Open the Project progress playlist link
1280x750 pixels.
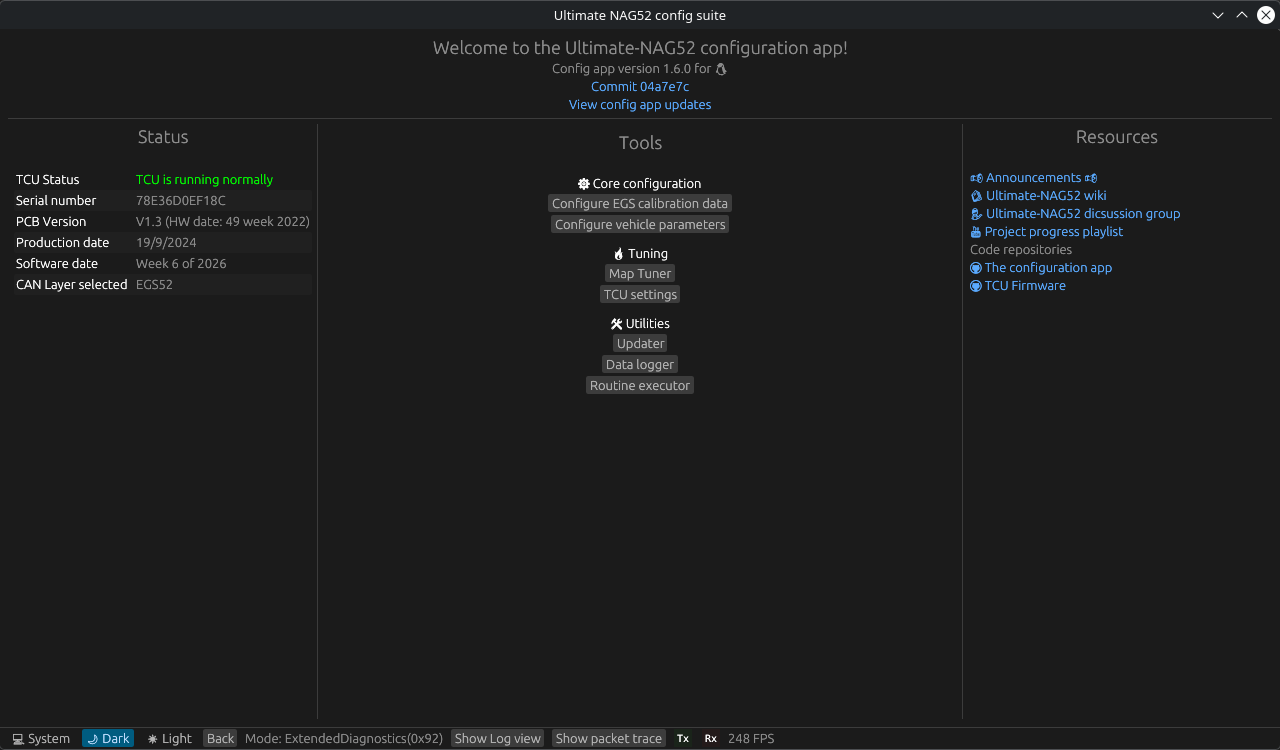click(1053, 232)
